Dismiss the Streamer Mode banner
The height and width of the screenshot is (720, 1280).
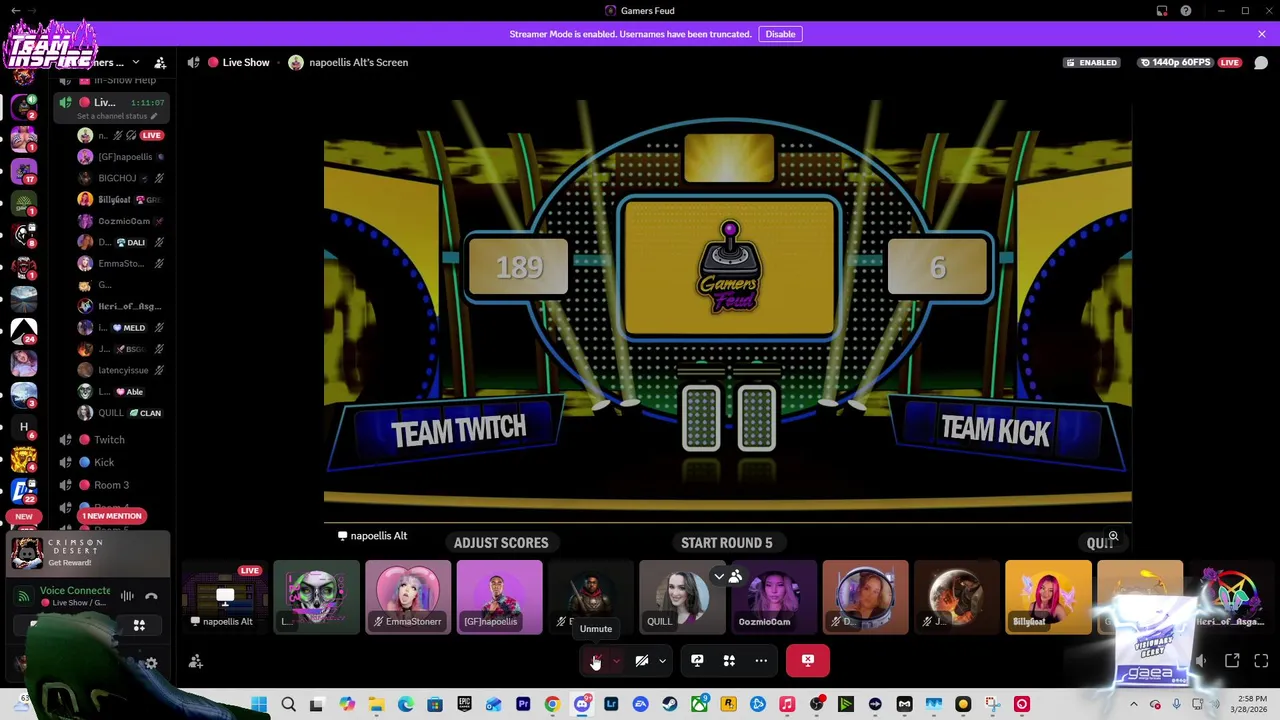[1261, 34]
